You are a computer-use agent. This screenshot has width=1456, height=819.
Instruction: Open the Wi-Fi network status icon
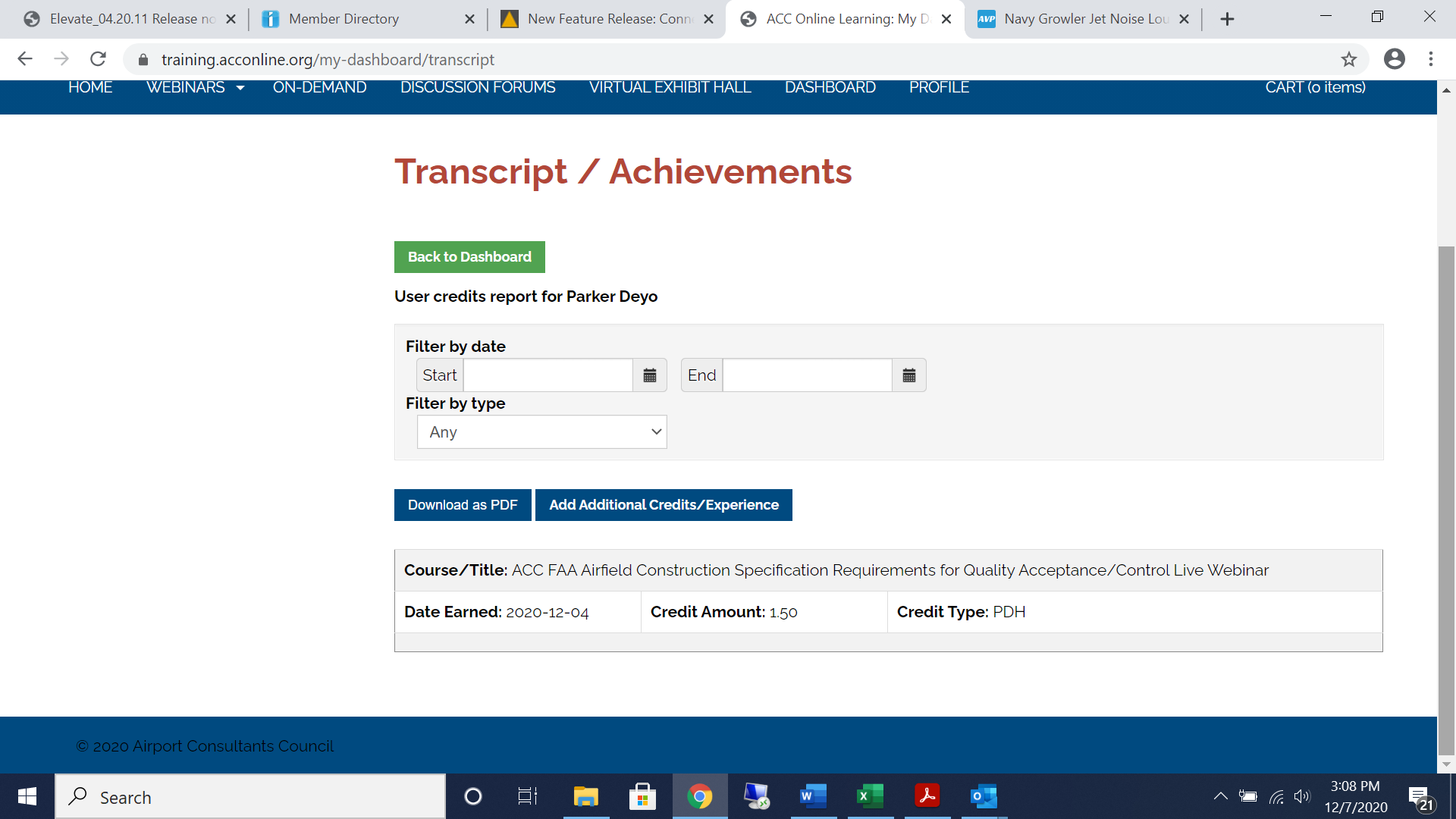[x=1276, y=796]
